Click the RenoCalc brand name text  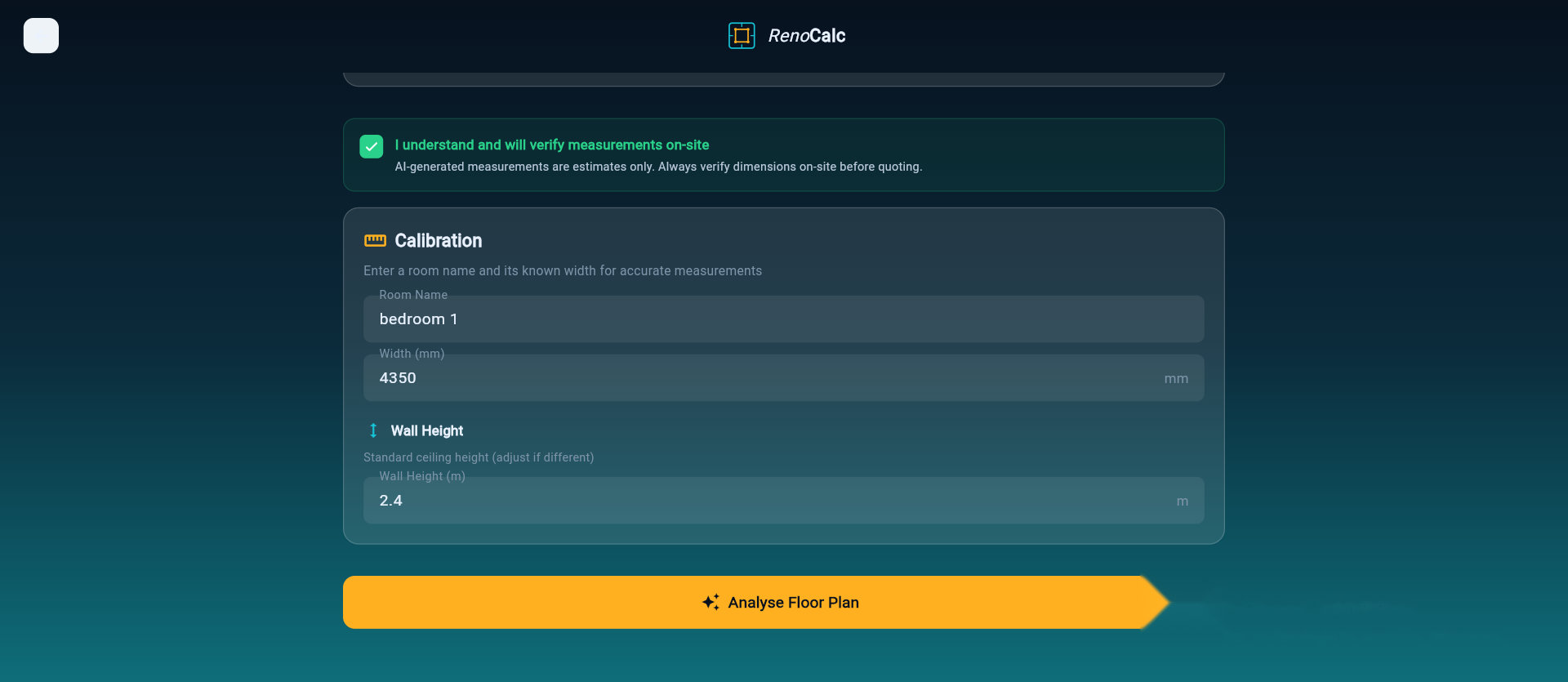pos(806,36)
